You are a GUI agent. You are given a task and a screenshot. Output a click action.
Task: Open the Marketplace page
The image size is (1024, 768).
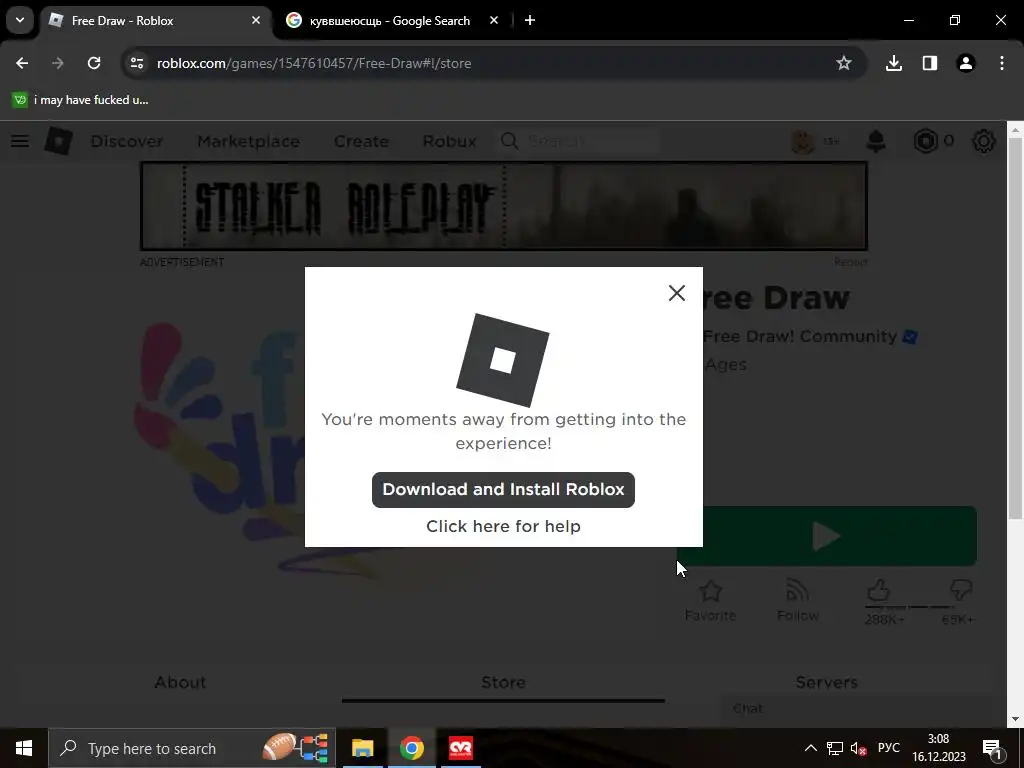(248, 141)
